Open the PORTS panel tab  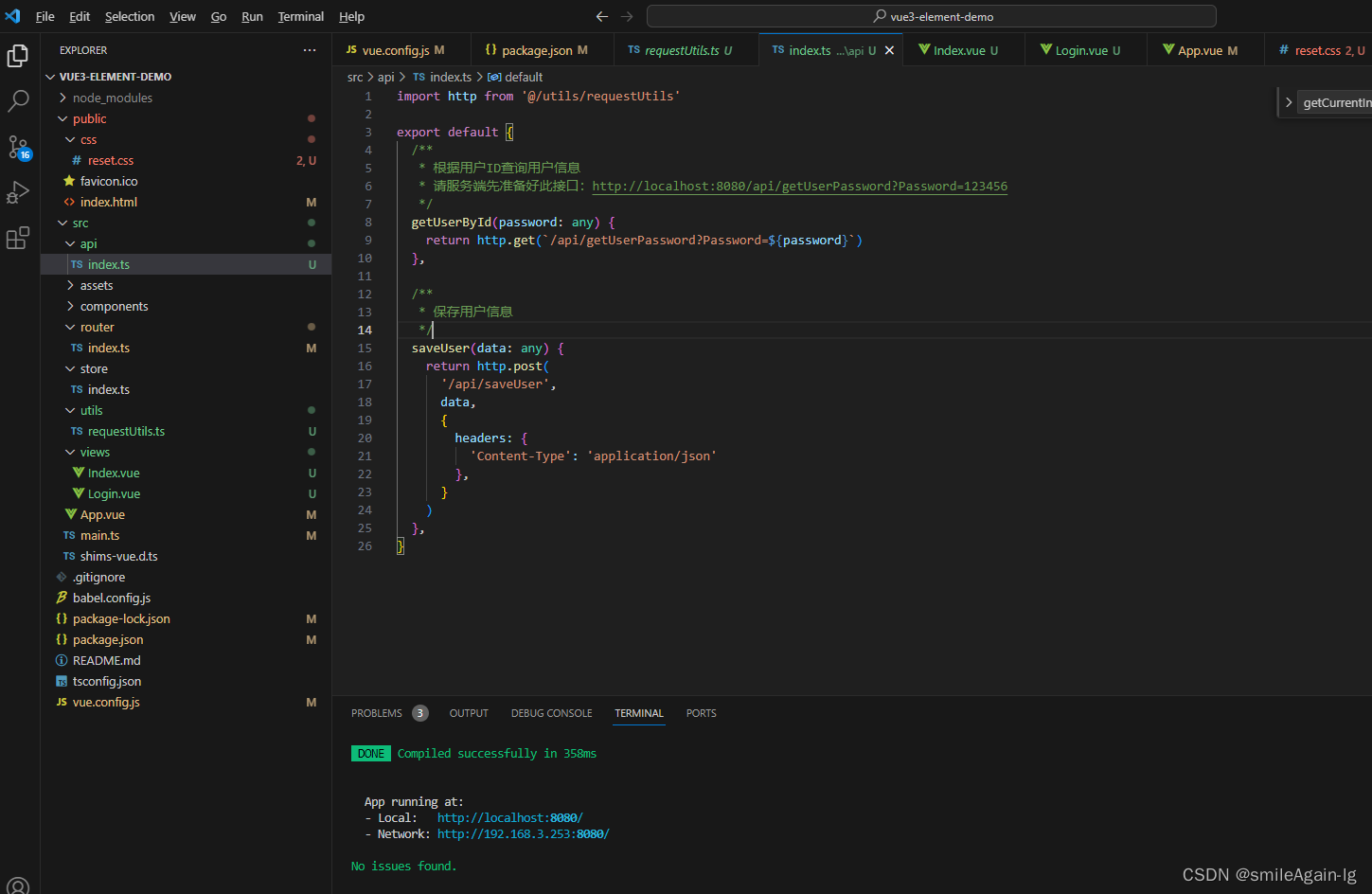pos(701,713)
